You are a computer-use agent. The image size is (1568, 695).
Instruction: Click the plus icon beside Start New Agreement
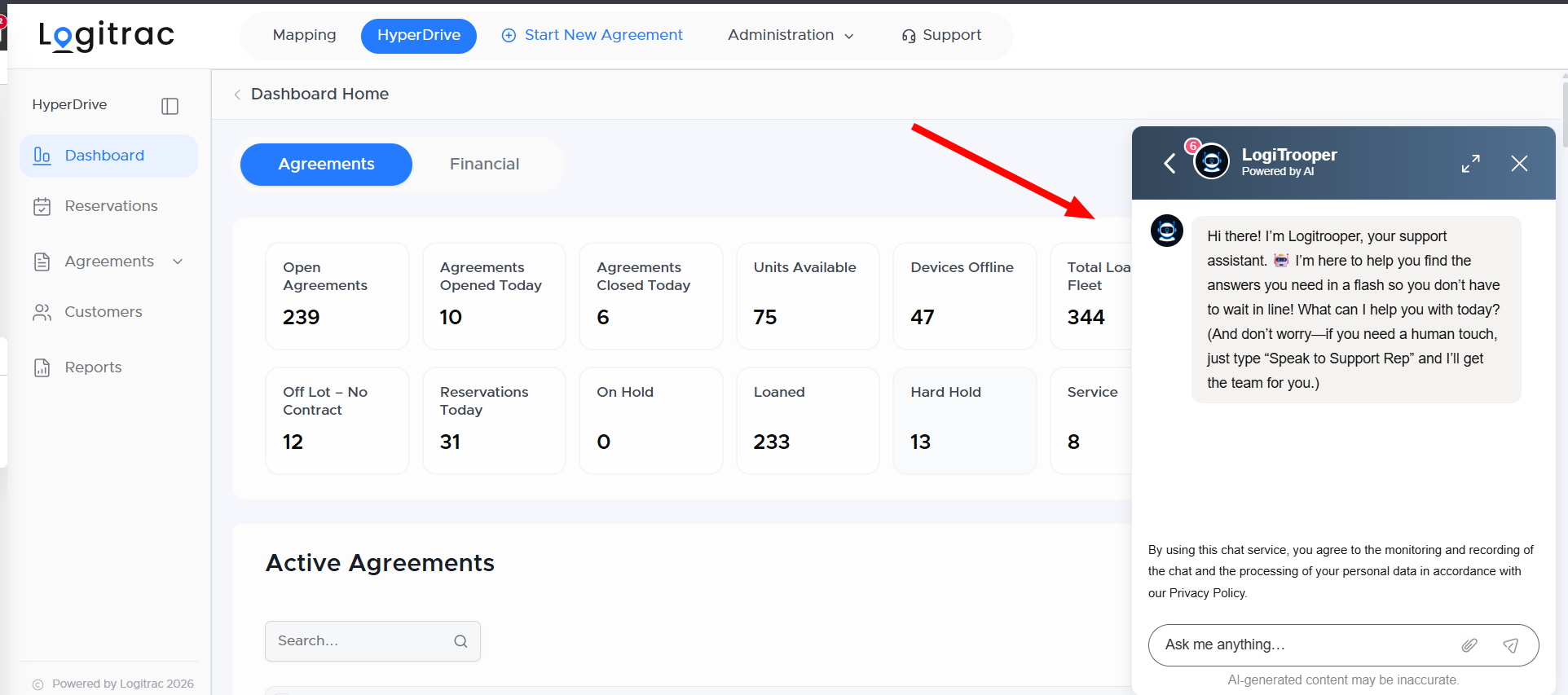pyautogui.click(x=509, y=35)
